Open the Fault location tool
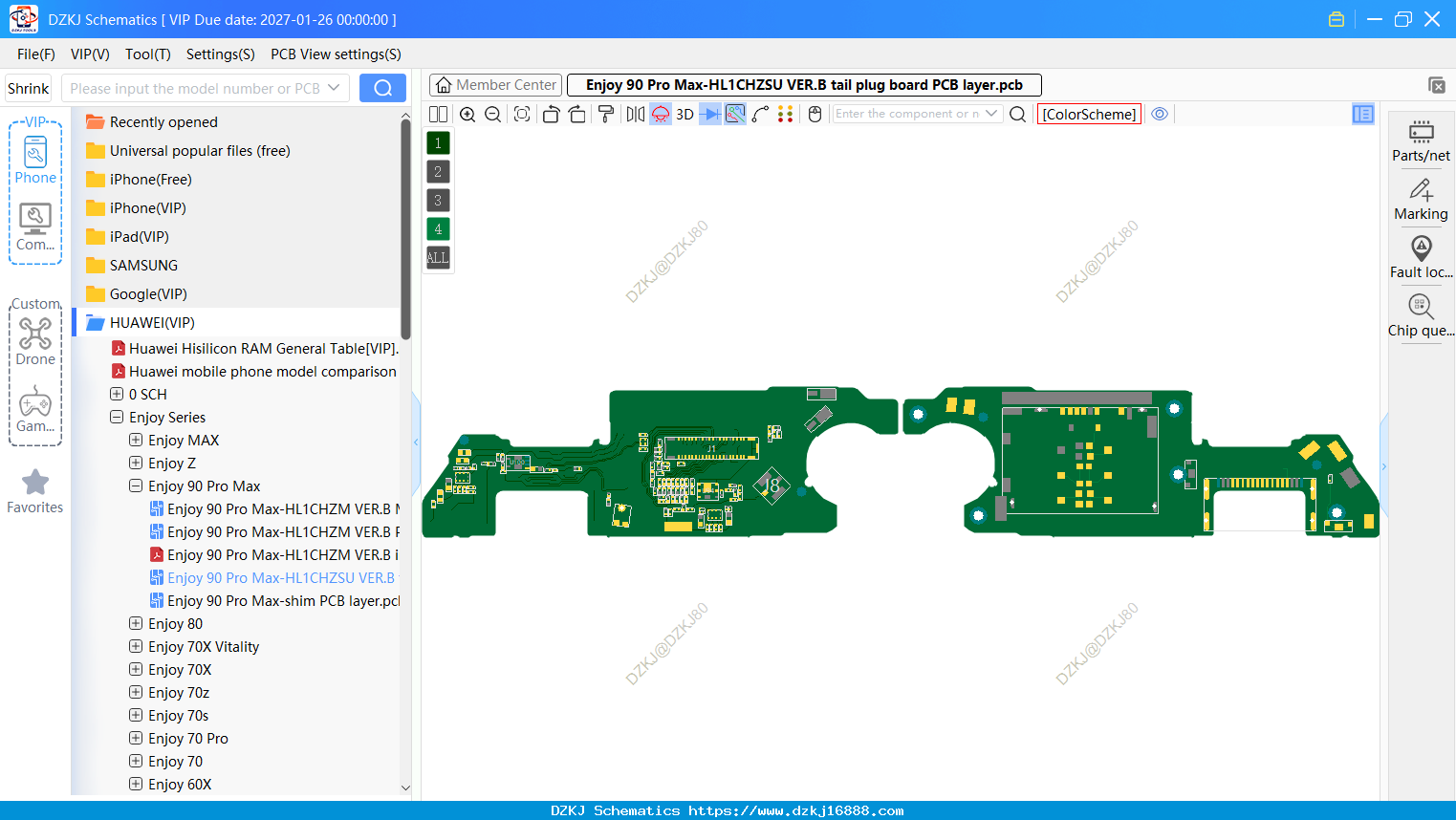 pos(1421,258)
